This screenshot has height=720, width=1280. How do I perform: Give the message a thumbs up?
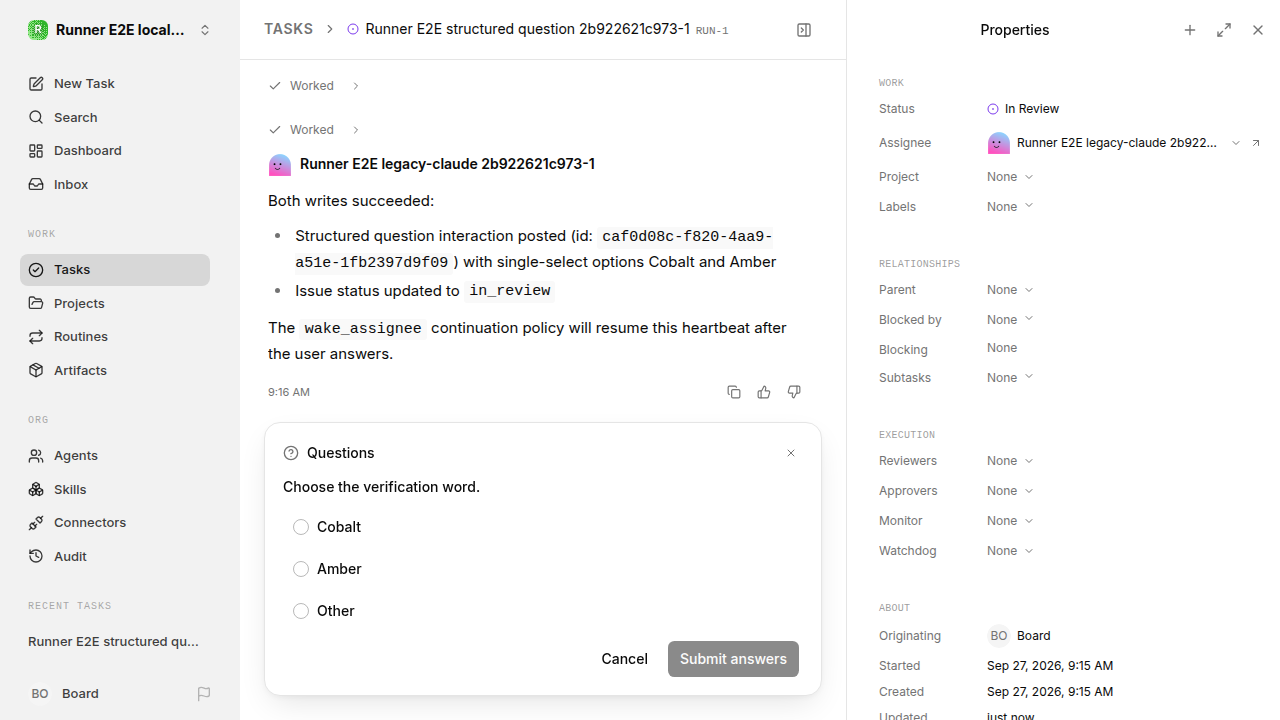[764, 392]
